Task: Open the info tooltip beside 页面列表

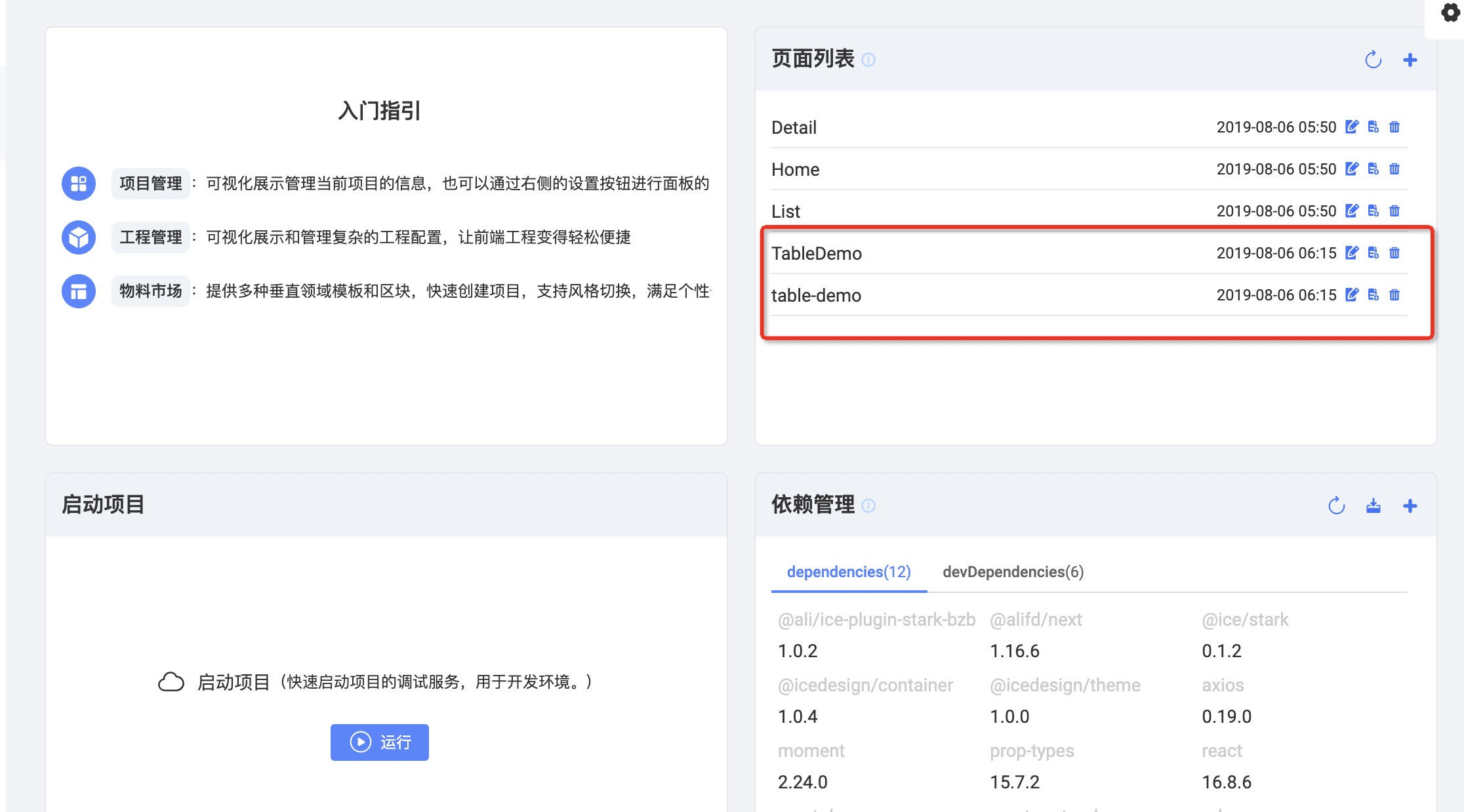Action: [869, 60]
